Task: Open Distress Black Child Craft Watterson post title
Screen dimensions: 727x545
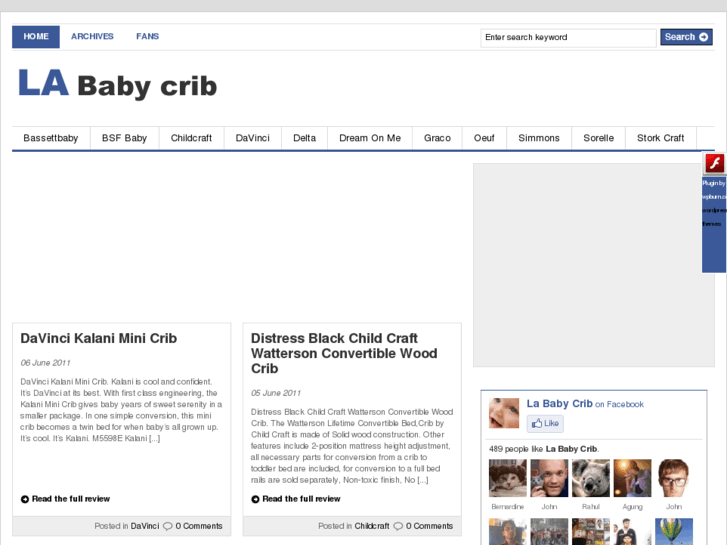Action: 344,353
